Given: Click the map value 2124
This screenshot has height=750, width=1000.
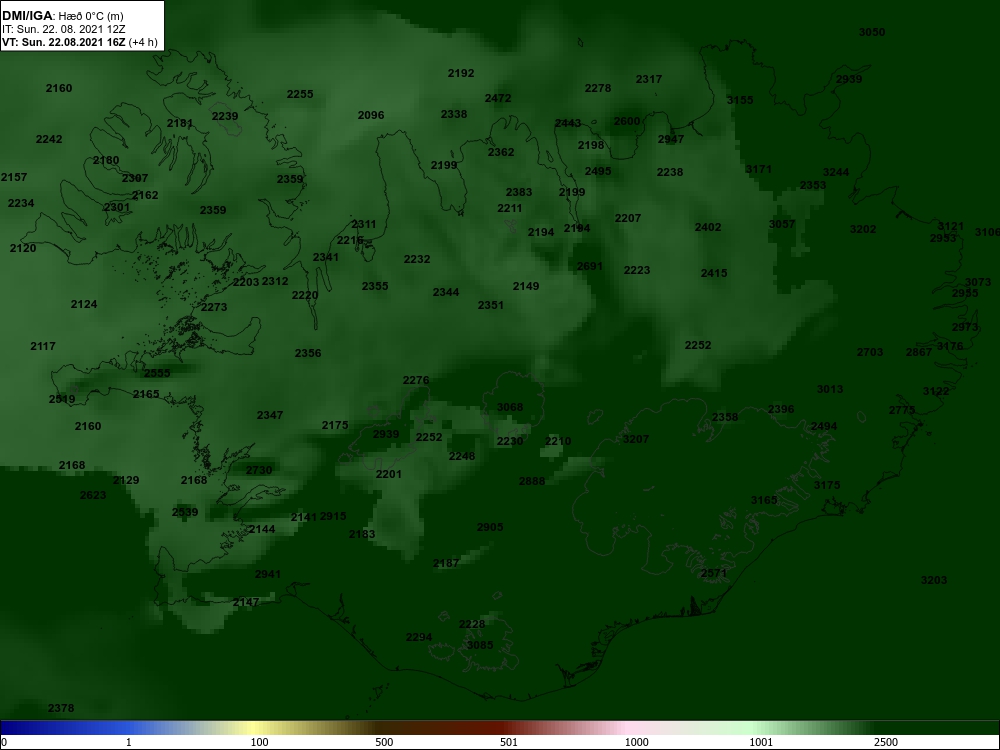Looking at the screenshot, I should coord(84,304).
